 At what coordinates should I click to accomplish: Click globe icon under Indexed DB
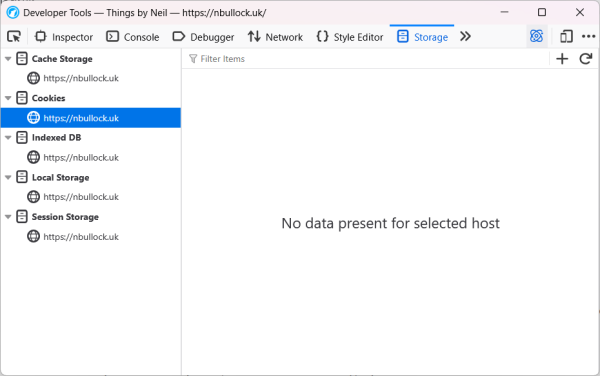coord(33,158)
